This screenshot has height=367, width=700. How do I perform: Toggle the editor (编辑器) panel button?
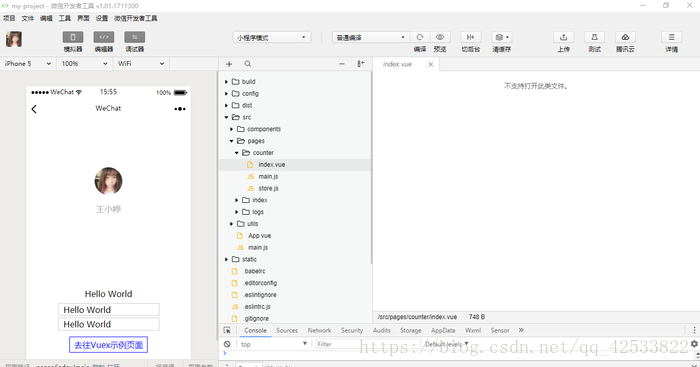pos(104,37)
